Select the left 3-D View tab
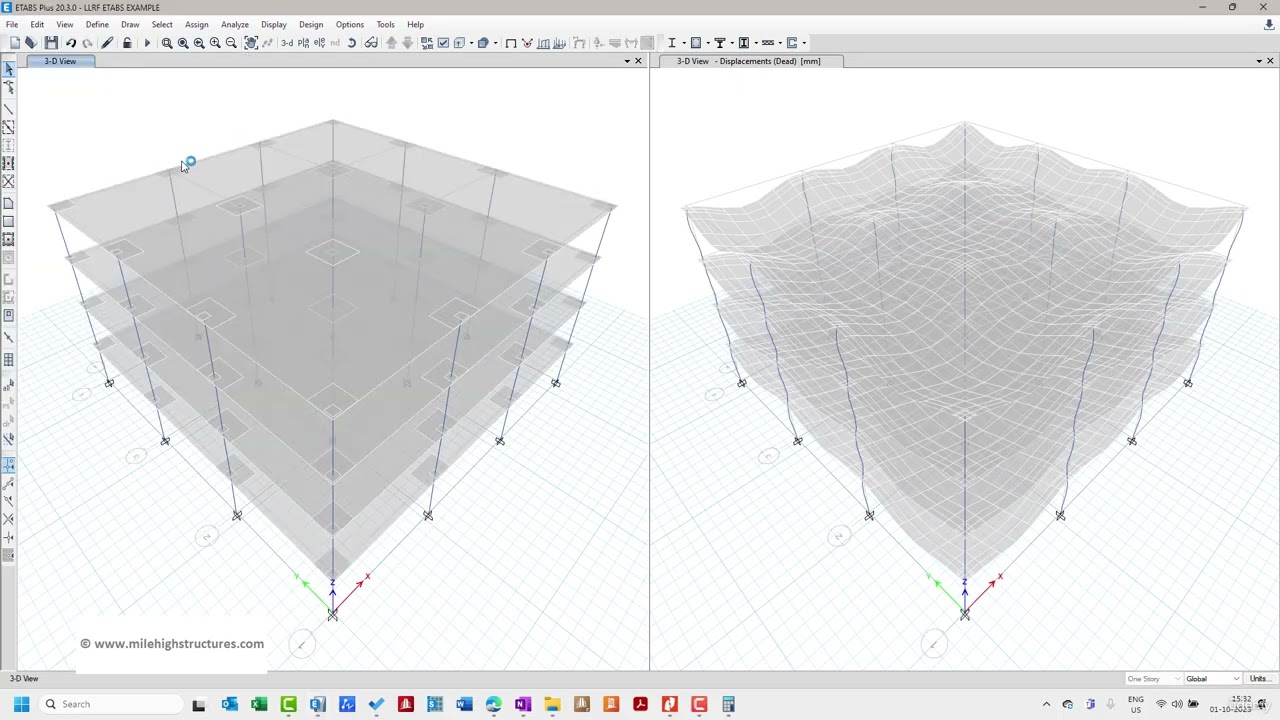Viewport: 1280px width, 720px height. pyautogui.click(x=60, y=61)
